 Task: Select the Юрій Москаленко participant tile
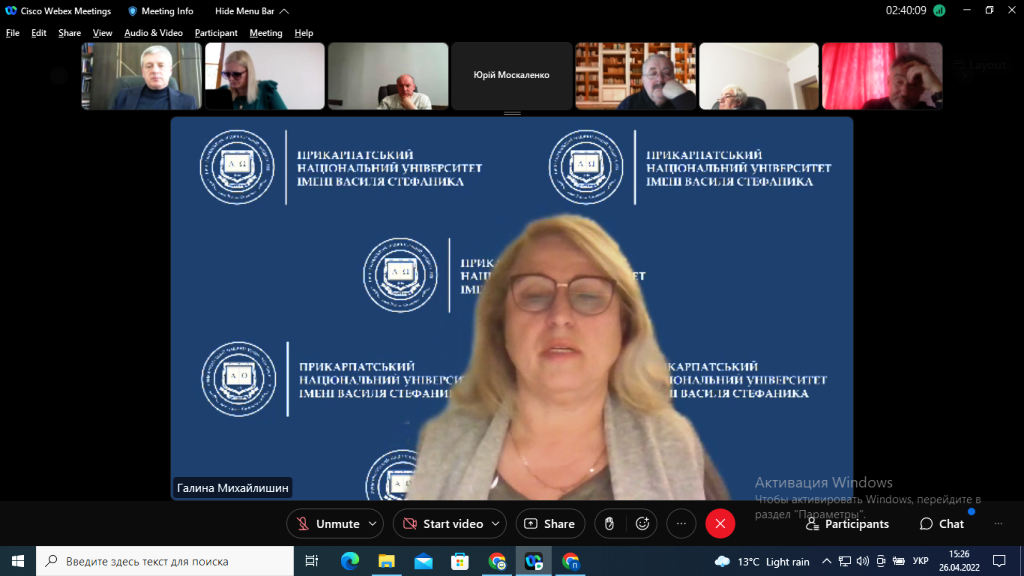pos(511,75)
